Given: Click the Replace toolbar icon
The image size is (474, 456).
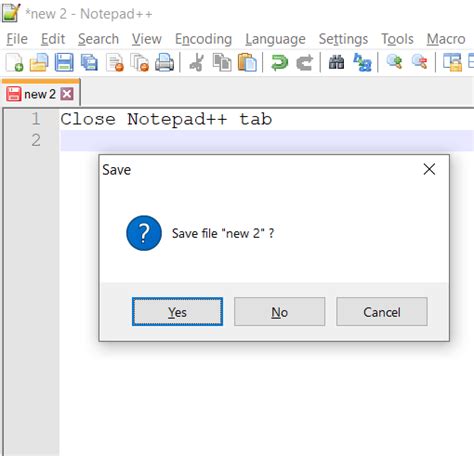Looking at the screenshot, I should tap(362, 63).
